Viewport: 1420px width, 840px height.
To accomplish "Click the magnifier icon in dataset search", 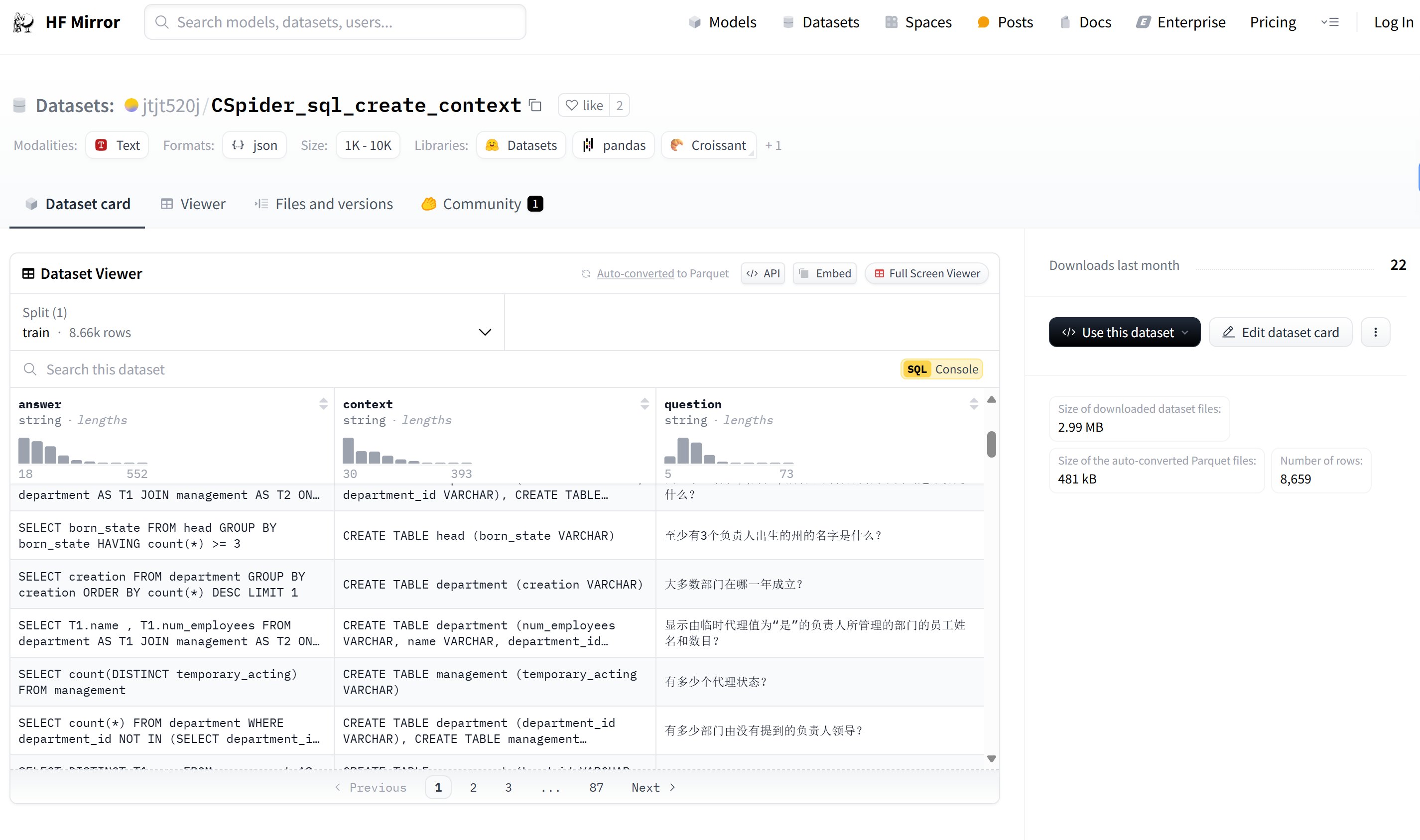I will coord(30,369).
